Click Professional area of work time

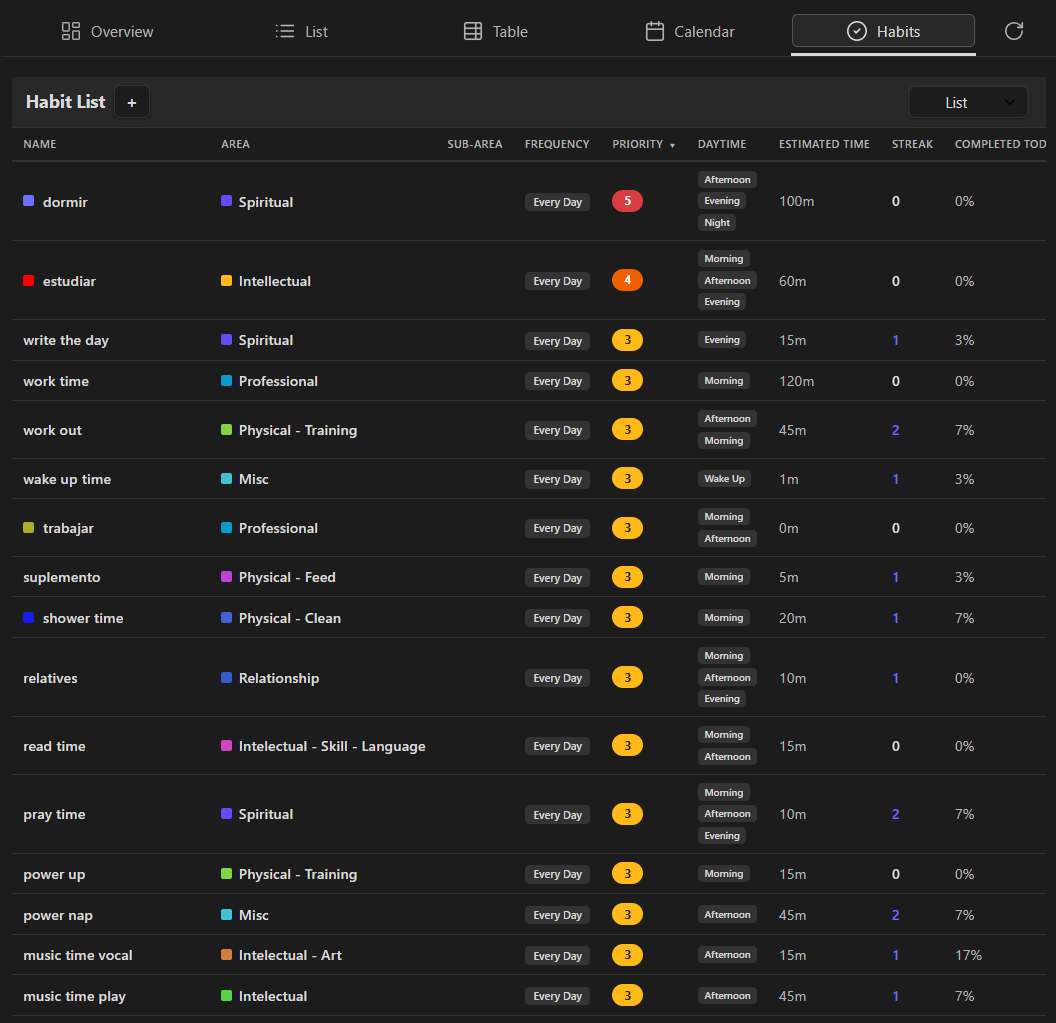pyautogui.click(x=278, y=381)
